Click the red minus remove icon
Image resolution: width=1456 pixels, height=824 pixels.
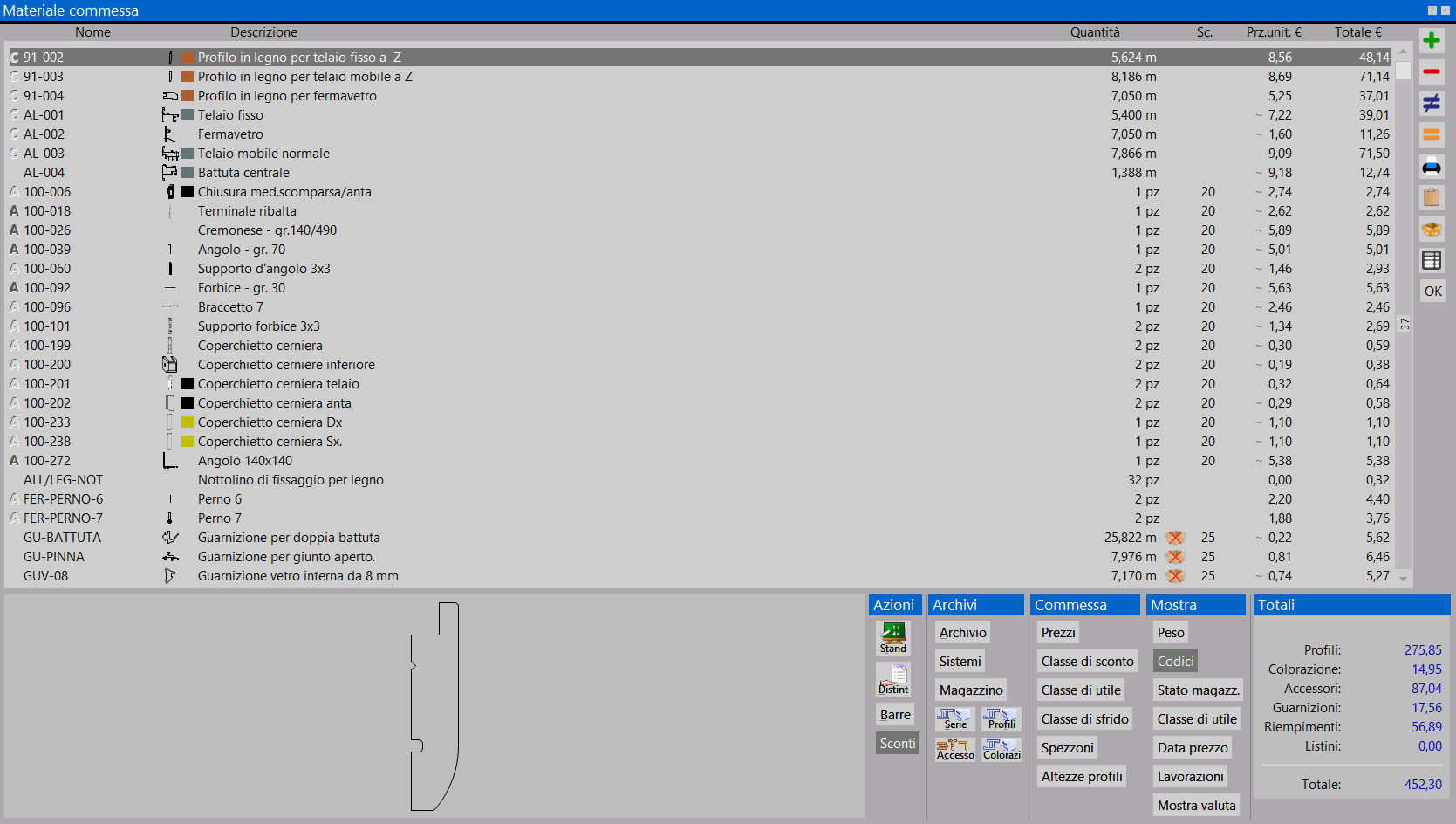(x=1432, y=72)
